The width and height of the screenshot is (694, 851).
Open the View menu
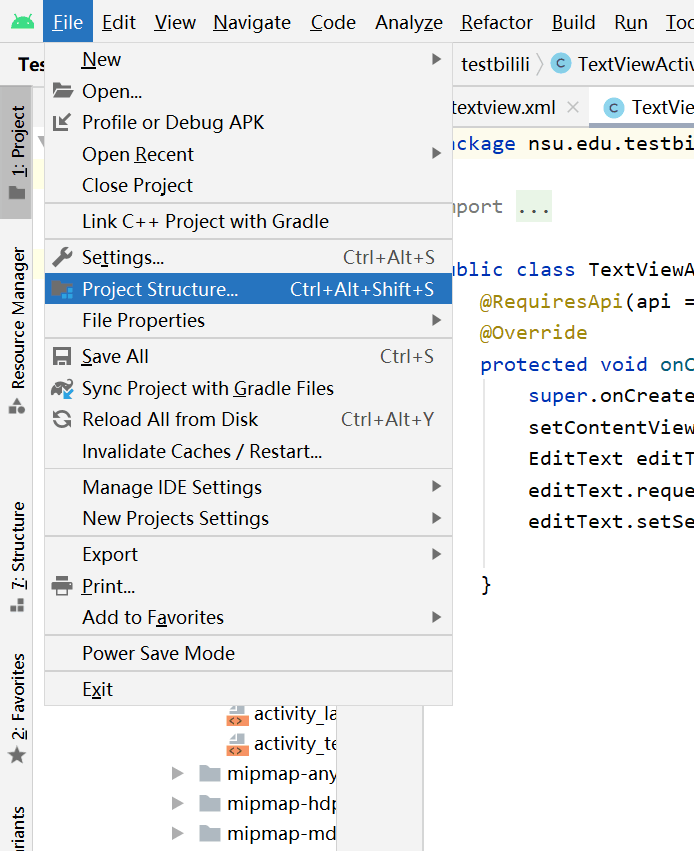coord(175,22)
